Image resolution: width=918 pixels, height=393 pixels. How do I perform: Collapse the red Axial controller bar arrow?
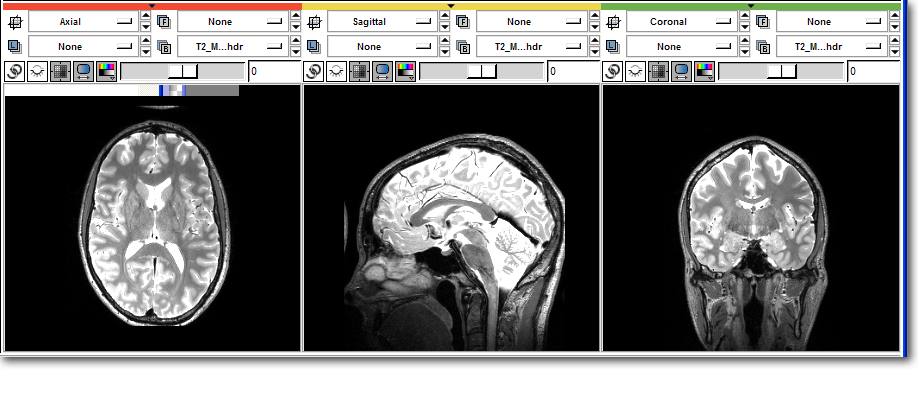(152, 5)
